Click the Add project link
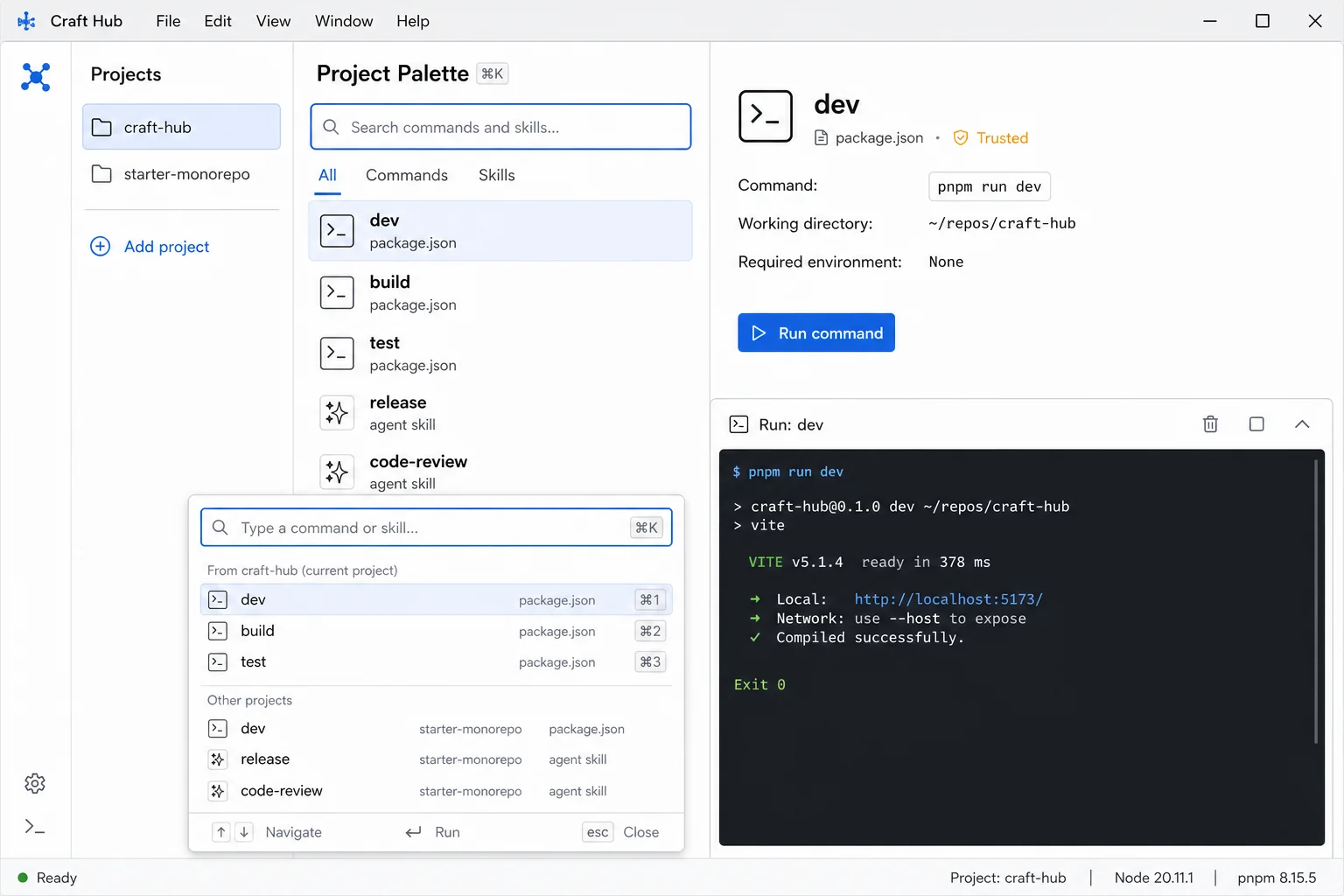Screen dimensions: 1344x896 click(x=166, y=247)
